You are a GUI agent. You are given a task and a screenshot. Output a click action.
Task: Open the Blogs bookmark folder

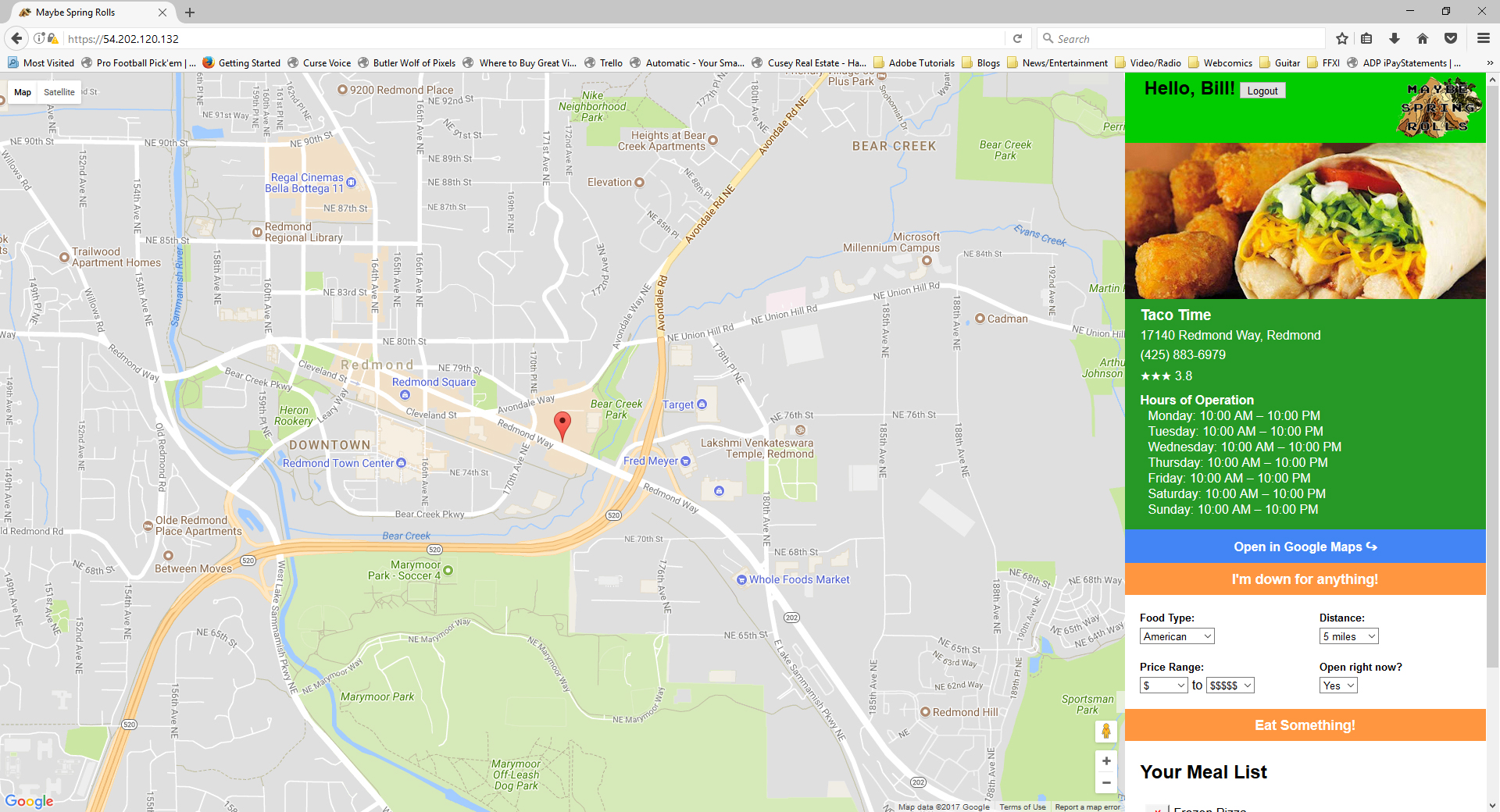click(981, 63)
